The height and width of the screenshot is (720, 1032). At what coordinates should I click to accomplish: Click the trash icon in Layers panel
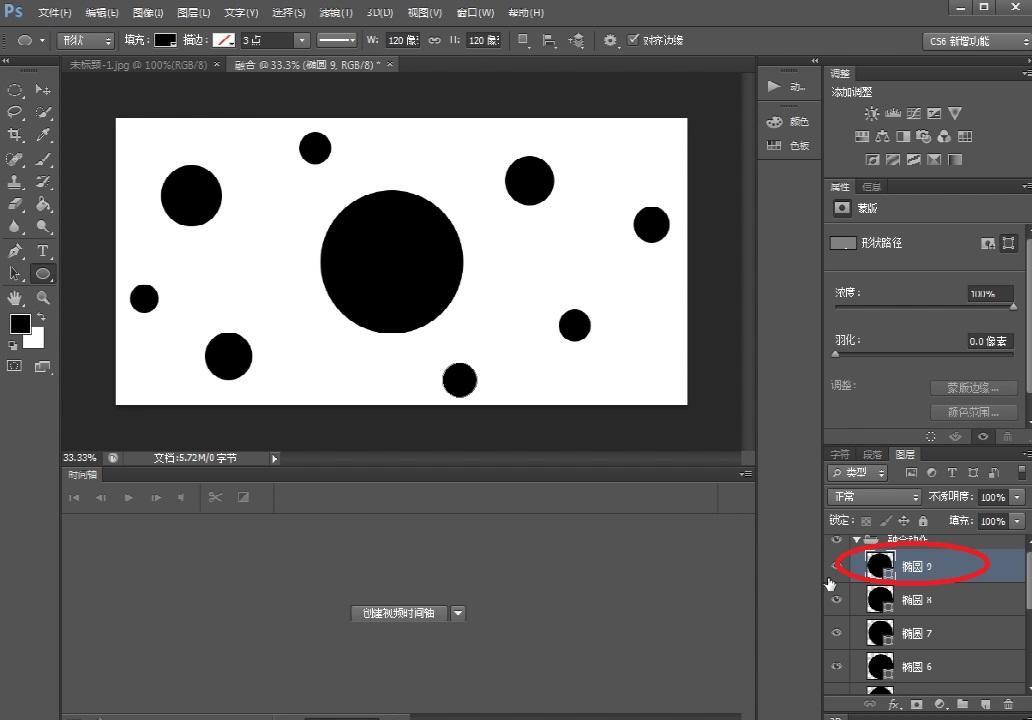1008,704
